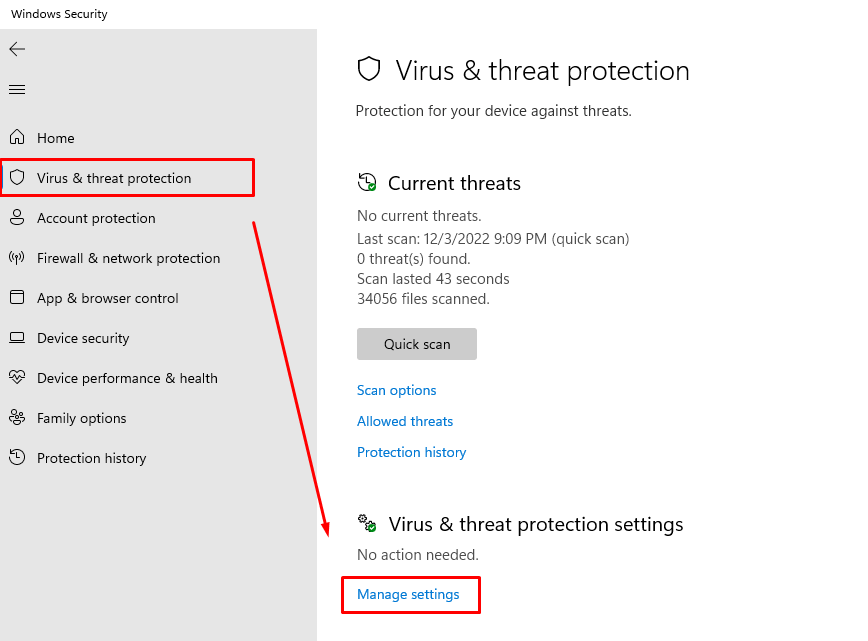The image size is (868, 641).
Task: Click the Manage settings link
Action: click(x=408, y=595)
